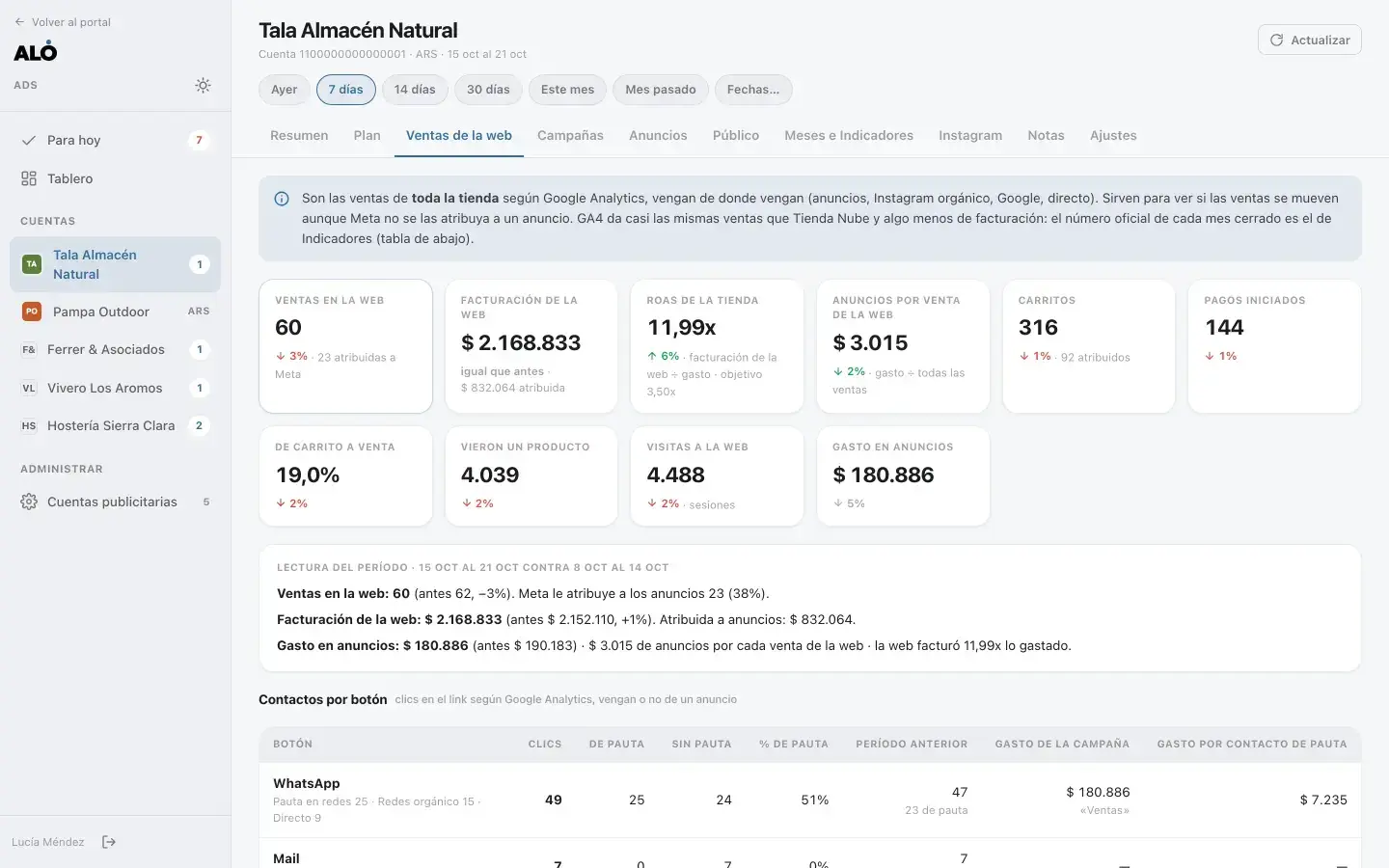The width and height of the screenshot is (1389, 868).
Task: Go to the Anuncios tab
Action: tap(658, 136)
